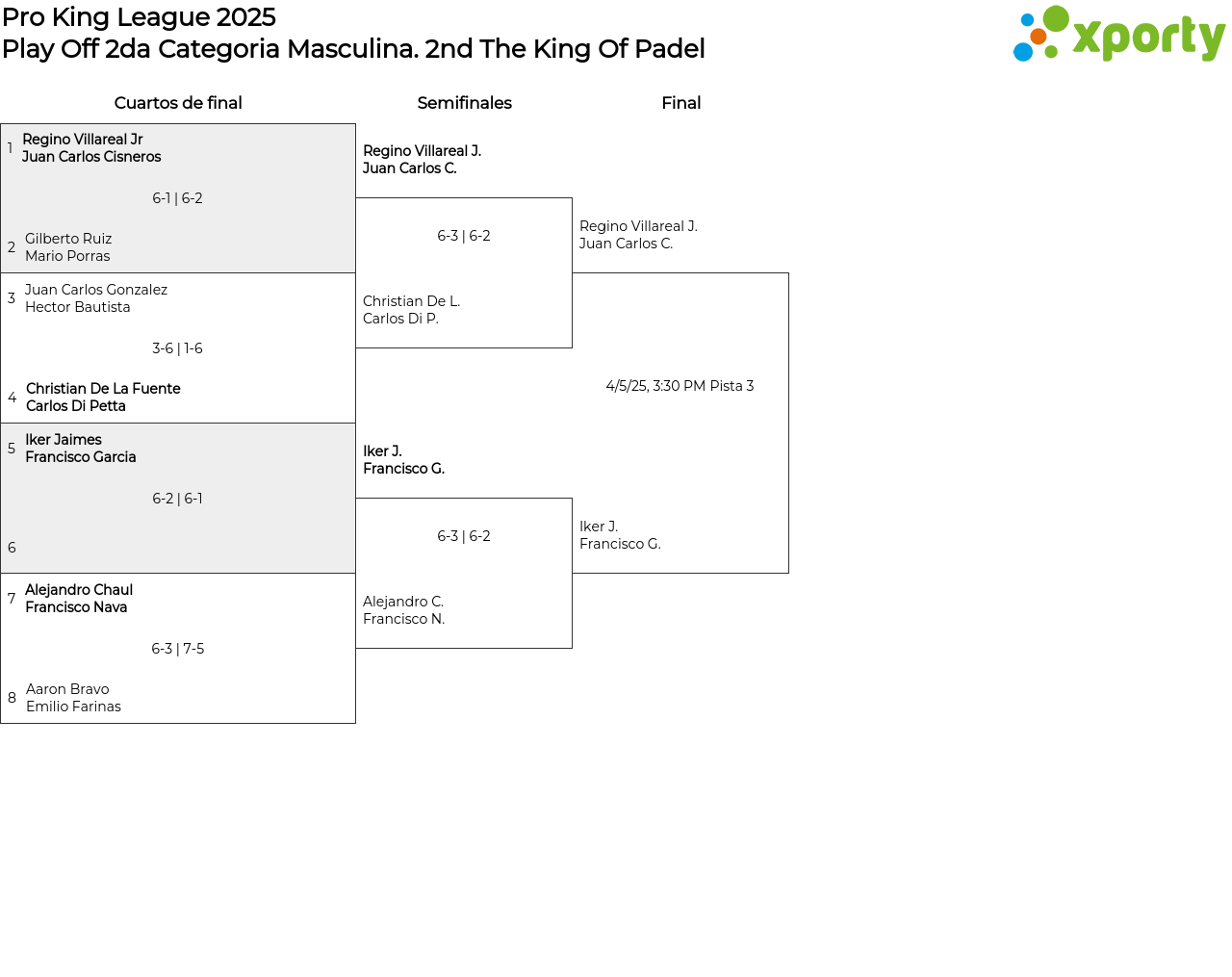
Task: Select Gilberto Ruiz and Mario Porras pair
Action: (68, 247)
